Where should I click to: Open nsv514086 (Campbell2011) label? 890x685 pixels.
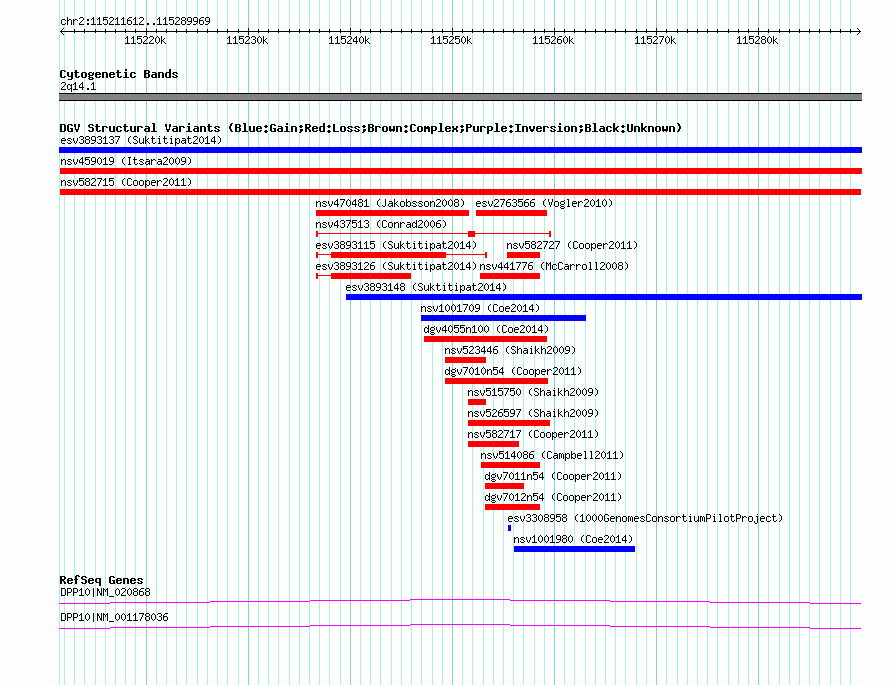552,455
